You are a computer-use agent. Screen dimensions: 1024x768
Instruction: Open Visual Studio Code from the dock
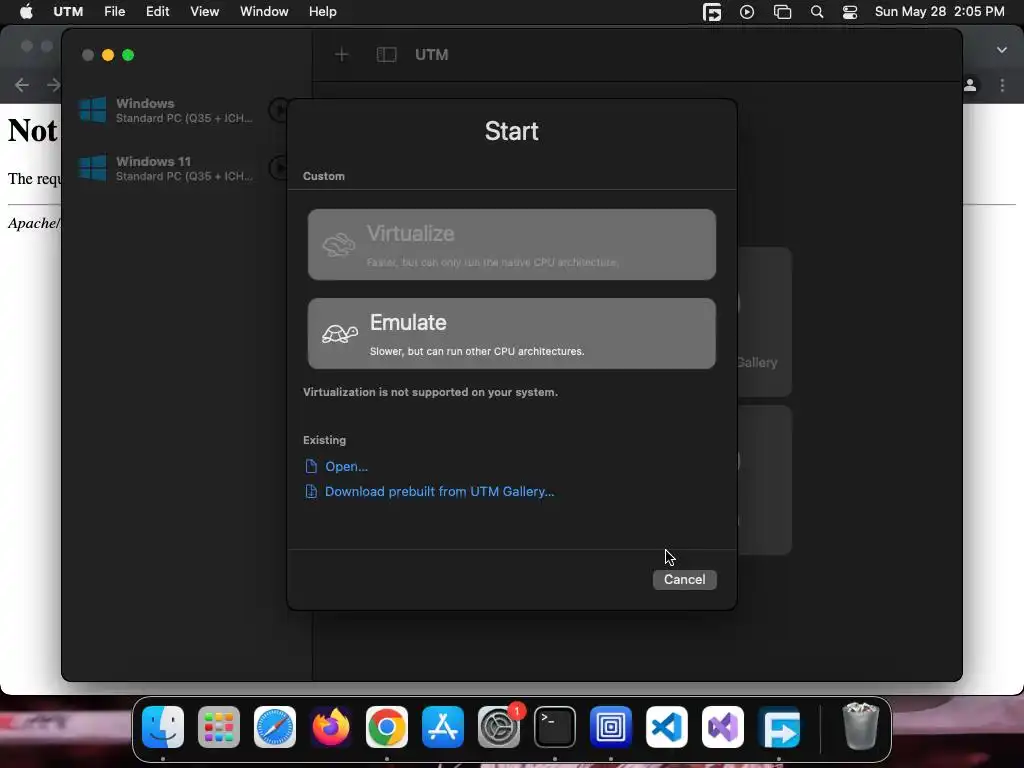click(x=667, y=727)
